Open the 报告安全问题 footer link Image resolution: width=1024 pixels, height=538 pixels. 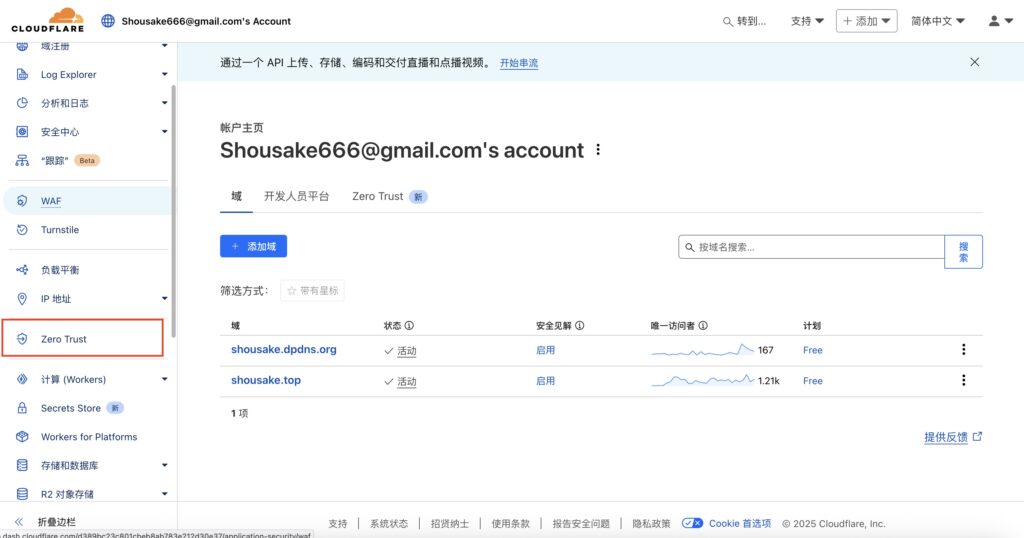581,524
